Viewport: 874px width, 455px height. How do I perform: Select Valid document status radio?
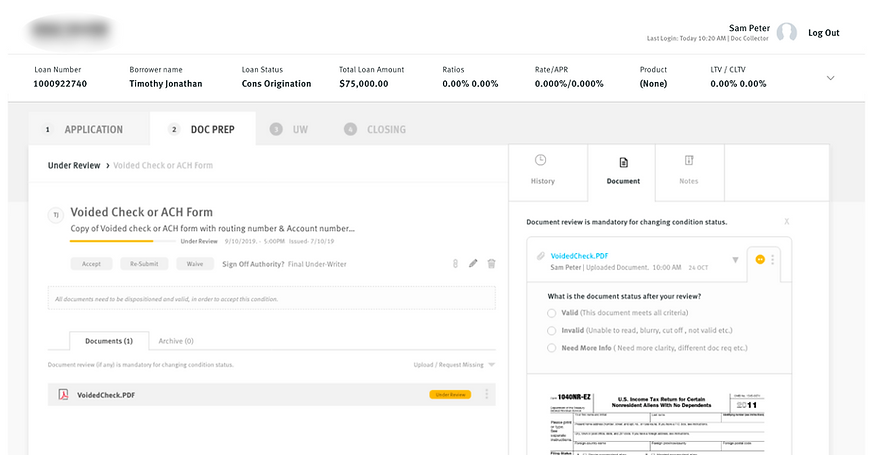(551, 313)
